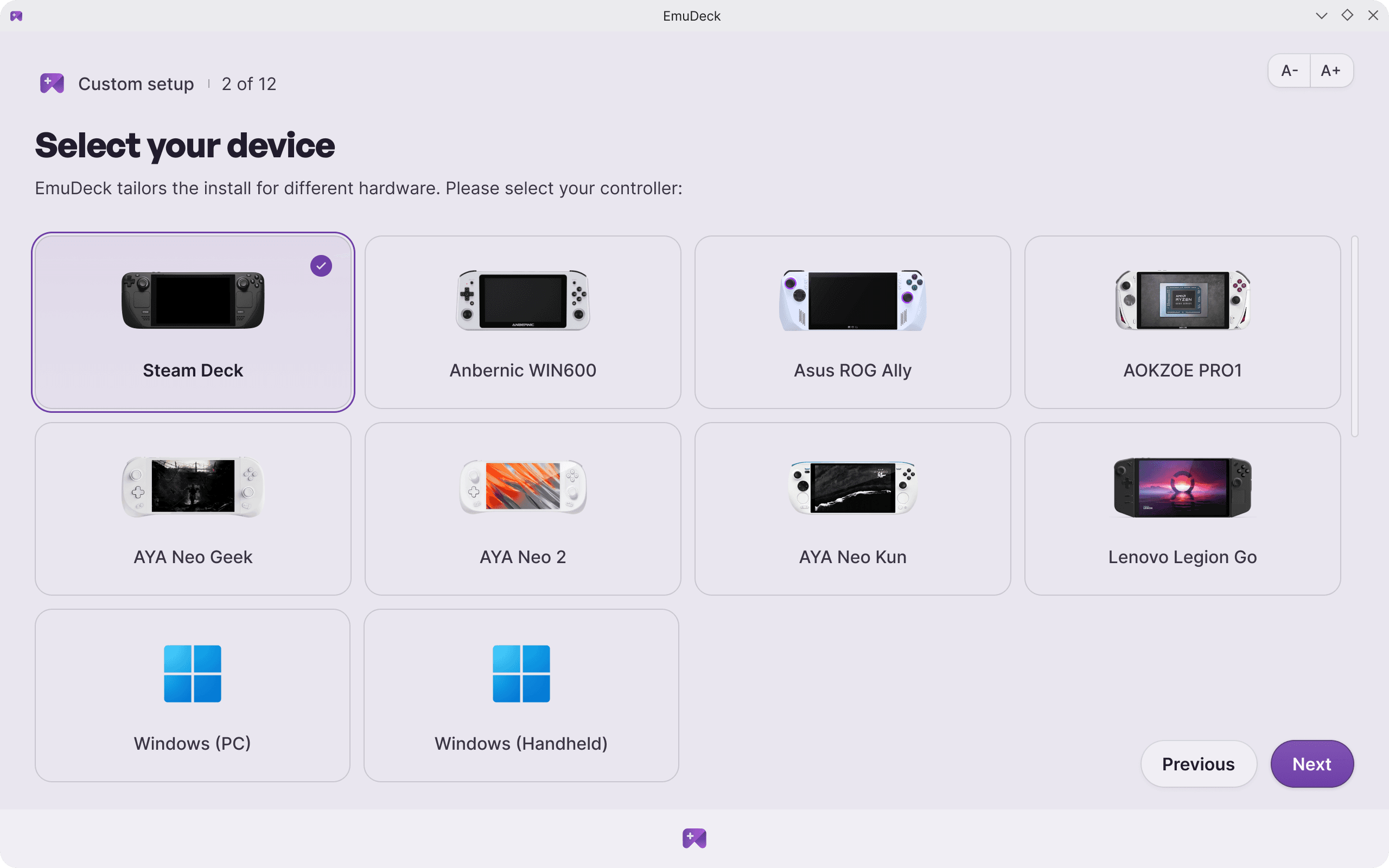The height and width of the screenshot is (868, 1389).
Task: Choose the Lenovo Legion Go device image
Action: (x=1182, y=487)
